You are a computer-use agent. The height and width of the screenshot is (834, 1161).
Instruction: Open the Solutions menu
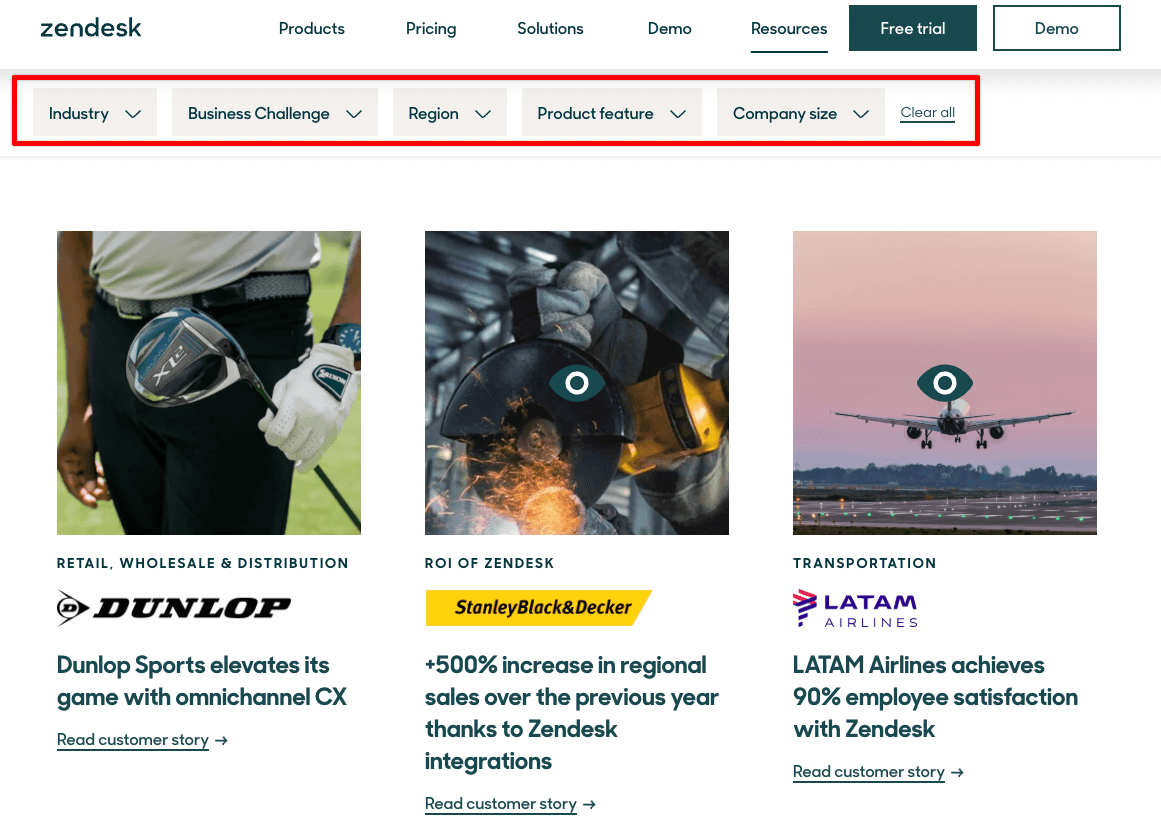pyautogui.click(x=550, y=29)
